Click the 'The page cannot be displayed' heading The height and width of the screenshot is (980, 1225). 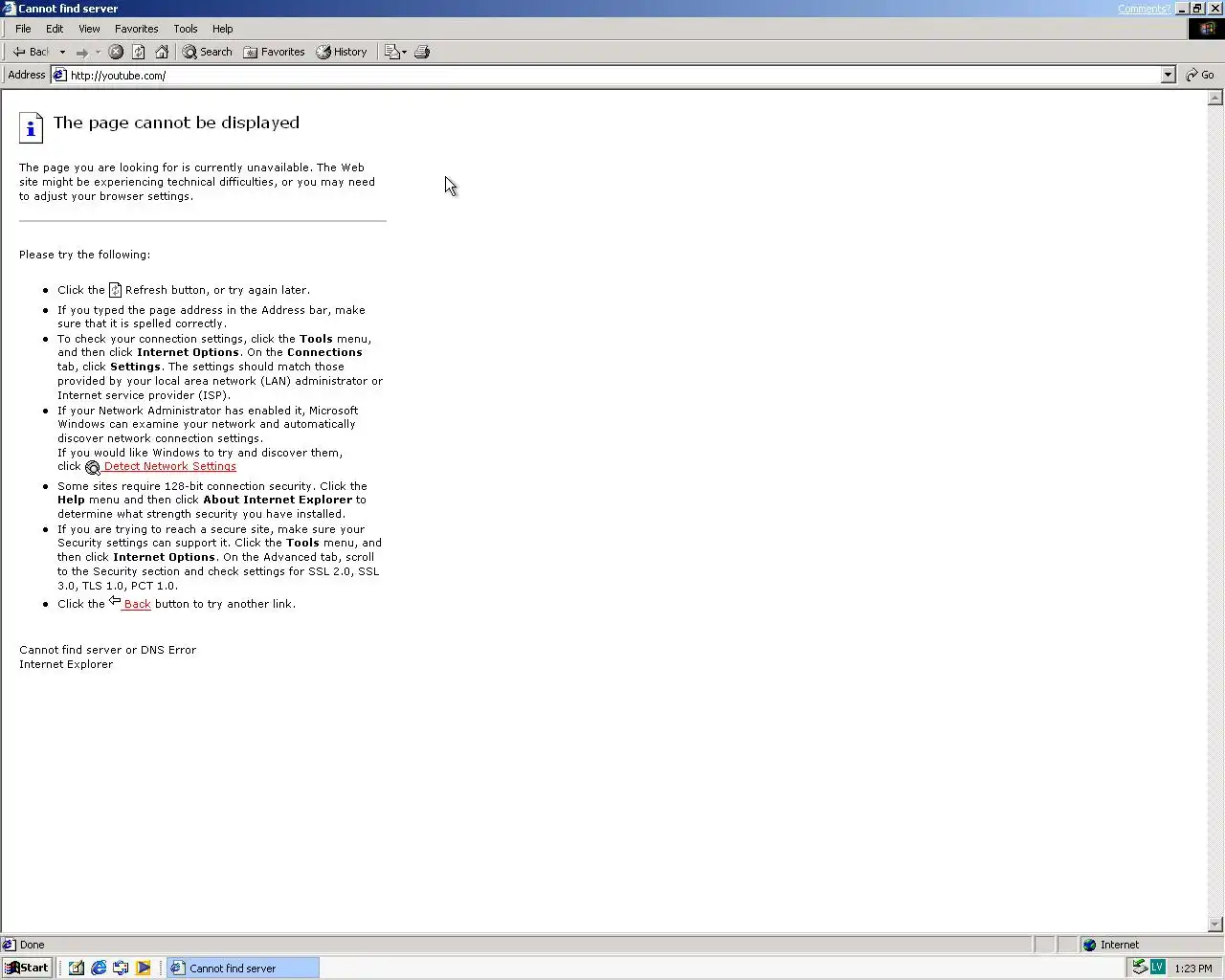[177, 122]
